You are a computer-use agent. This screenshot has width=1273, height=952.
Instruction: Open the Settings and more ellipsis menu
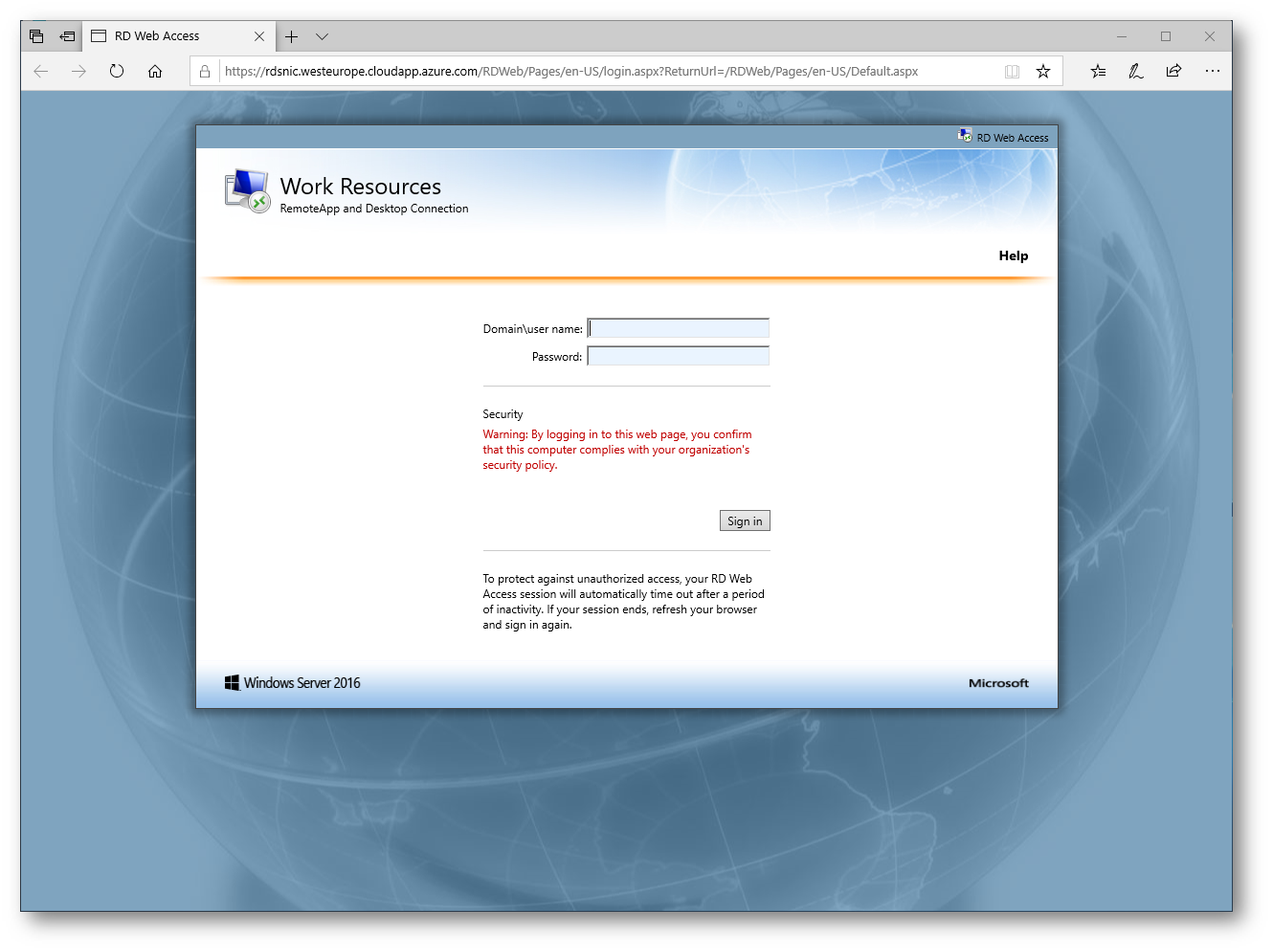[x=1212, y=71]
